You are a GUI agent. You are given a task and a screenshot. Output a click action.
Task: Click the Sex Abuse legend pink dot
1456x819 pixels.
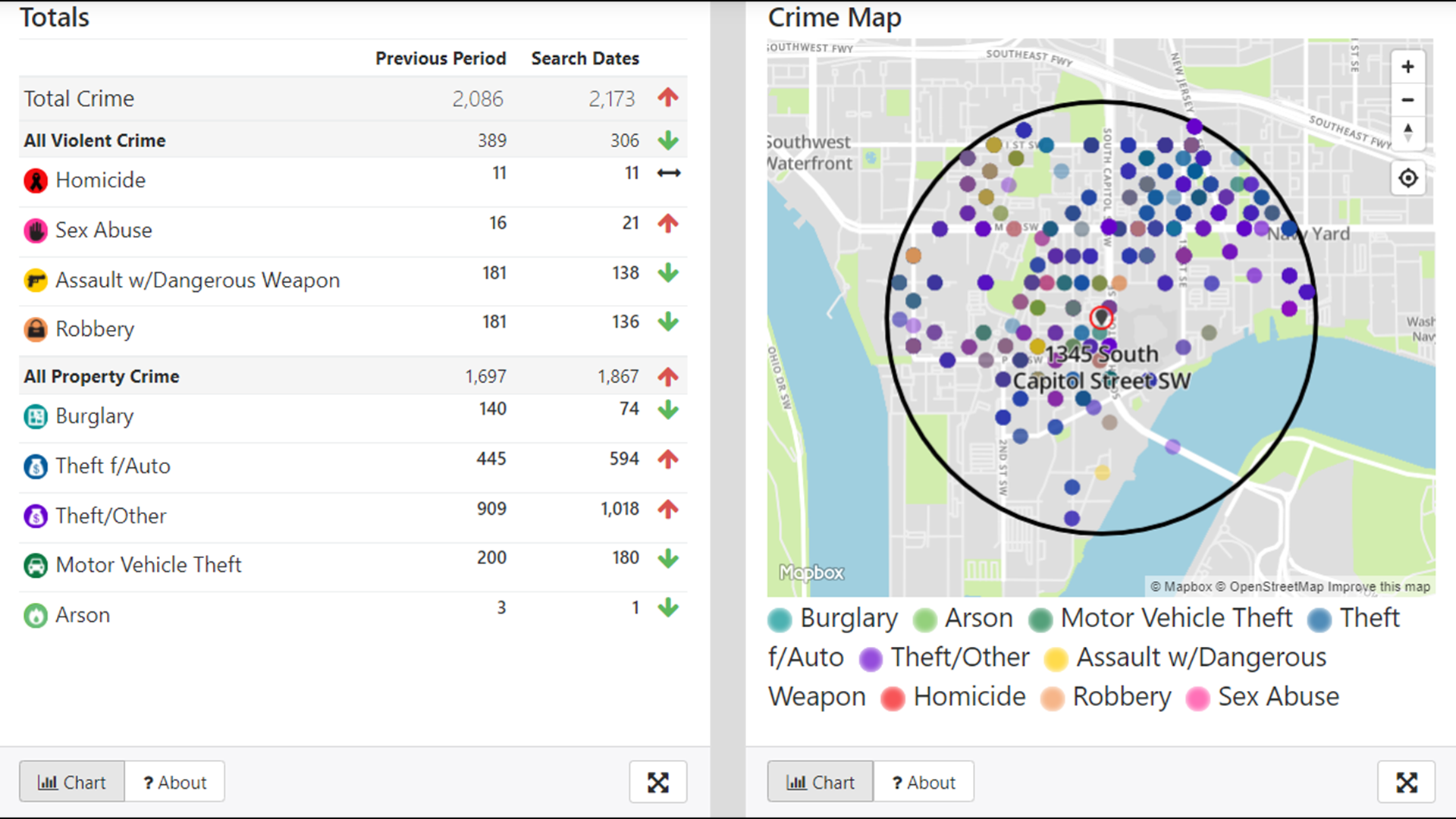point(1197,698)
